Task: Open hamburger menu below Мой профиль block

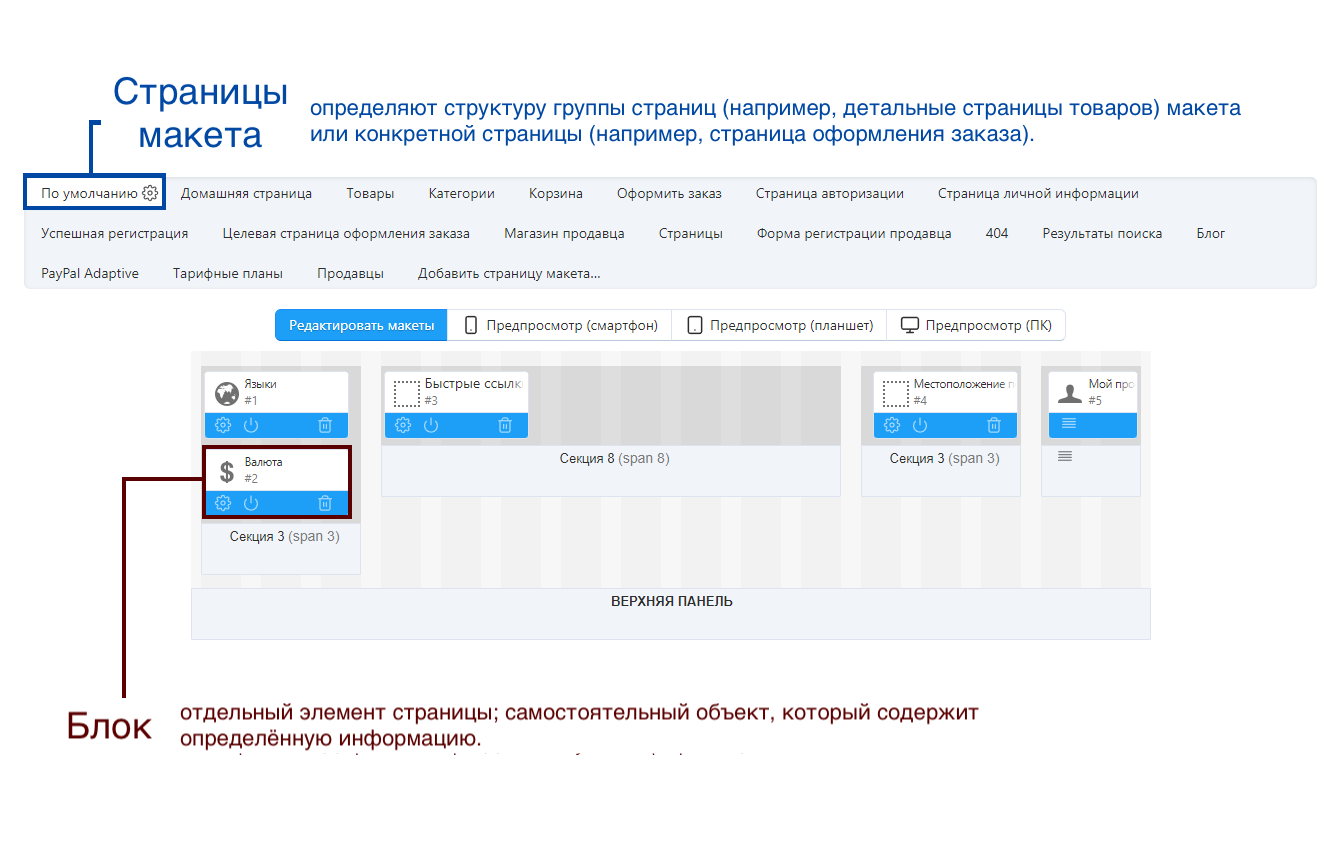Action: (x=1065, y=456)
